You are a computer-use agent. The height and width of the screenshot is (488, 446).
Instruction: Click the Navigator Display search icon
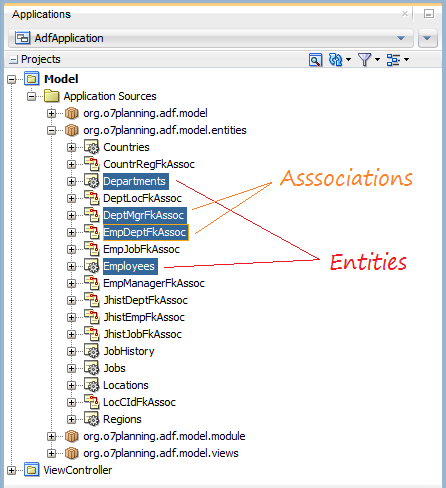pos(315,60)
